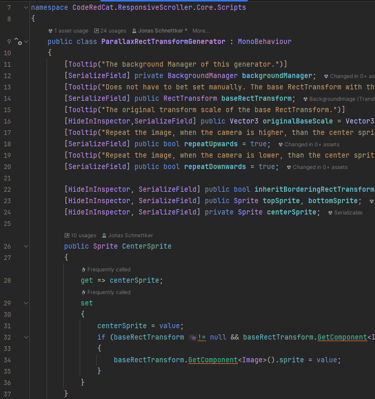This screenshot has height=399, width=375.
Task: Click line number 21 in the gutter
Action: (x=7, y=178)
